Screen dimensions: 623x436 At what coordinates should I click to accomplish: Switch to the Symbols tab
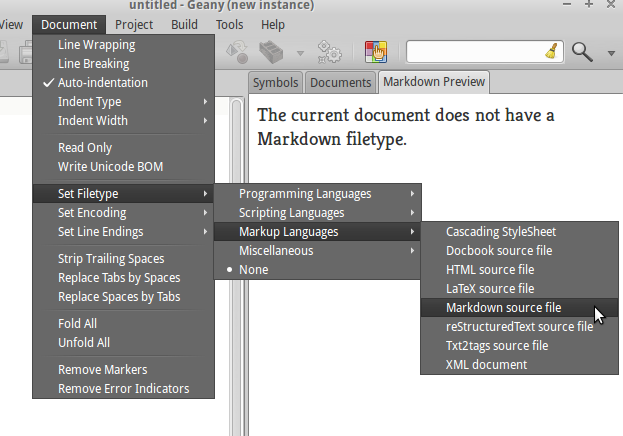pyautogui.click(x=275, y=83)
